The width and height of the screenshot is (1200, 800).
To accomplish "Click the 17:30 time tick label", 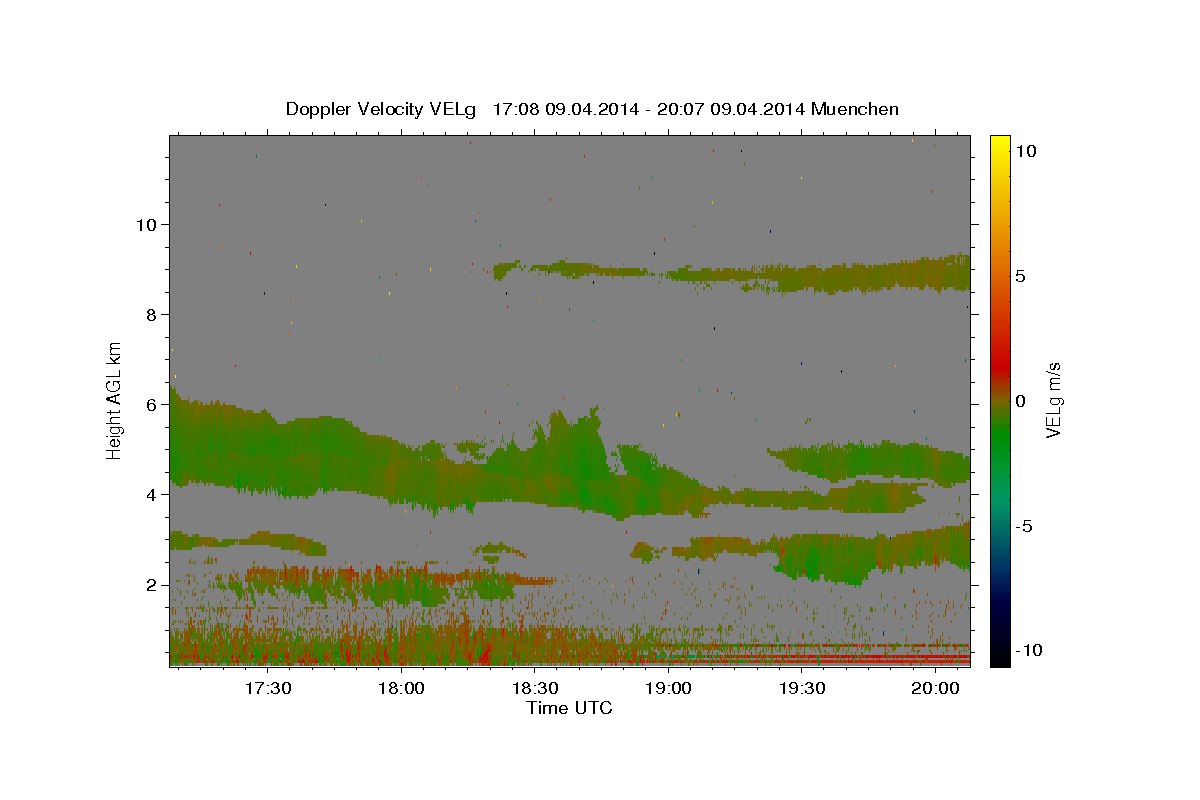I will pos(267,688).
